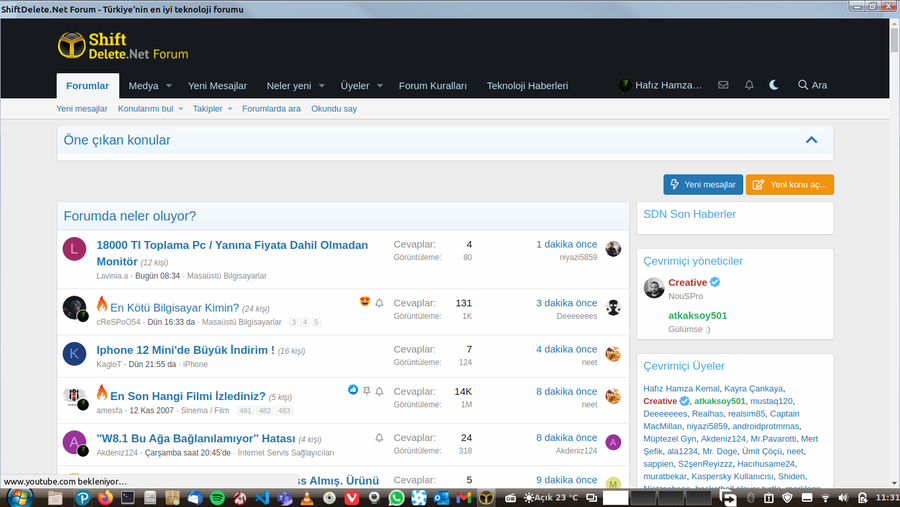Open the Iphone 12 Mini'de Büyük İndirim thread
The image size is (900, 507).
point(185,350)
